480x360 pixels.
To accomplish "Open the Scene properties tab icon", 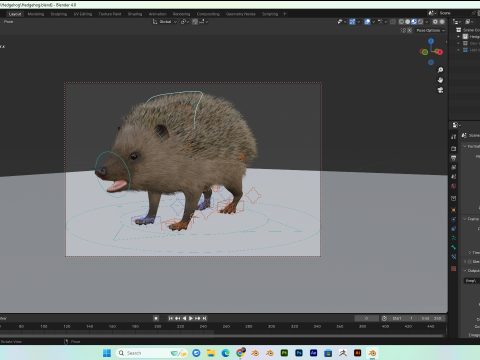I will (x=454, y=177).
